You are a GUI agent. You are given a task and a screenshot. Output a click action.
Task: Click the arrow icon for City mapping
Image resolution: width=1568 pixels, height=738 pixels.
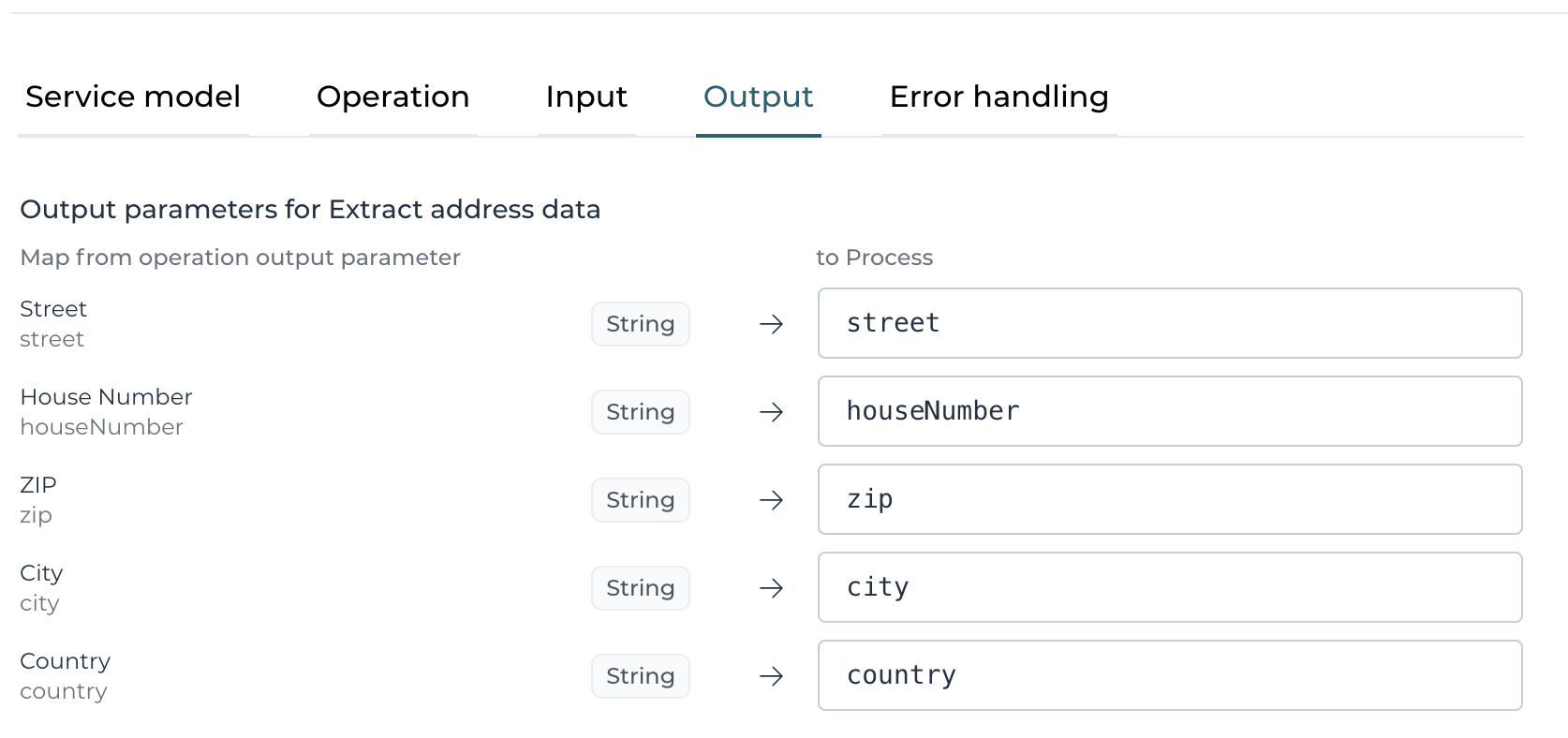[x=771, y=588]
